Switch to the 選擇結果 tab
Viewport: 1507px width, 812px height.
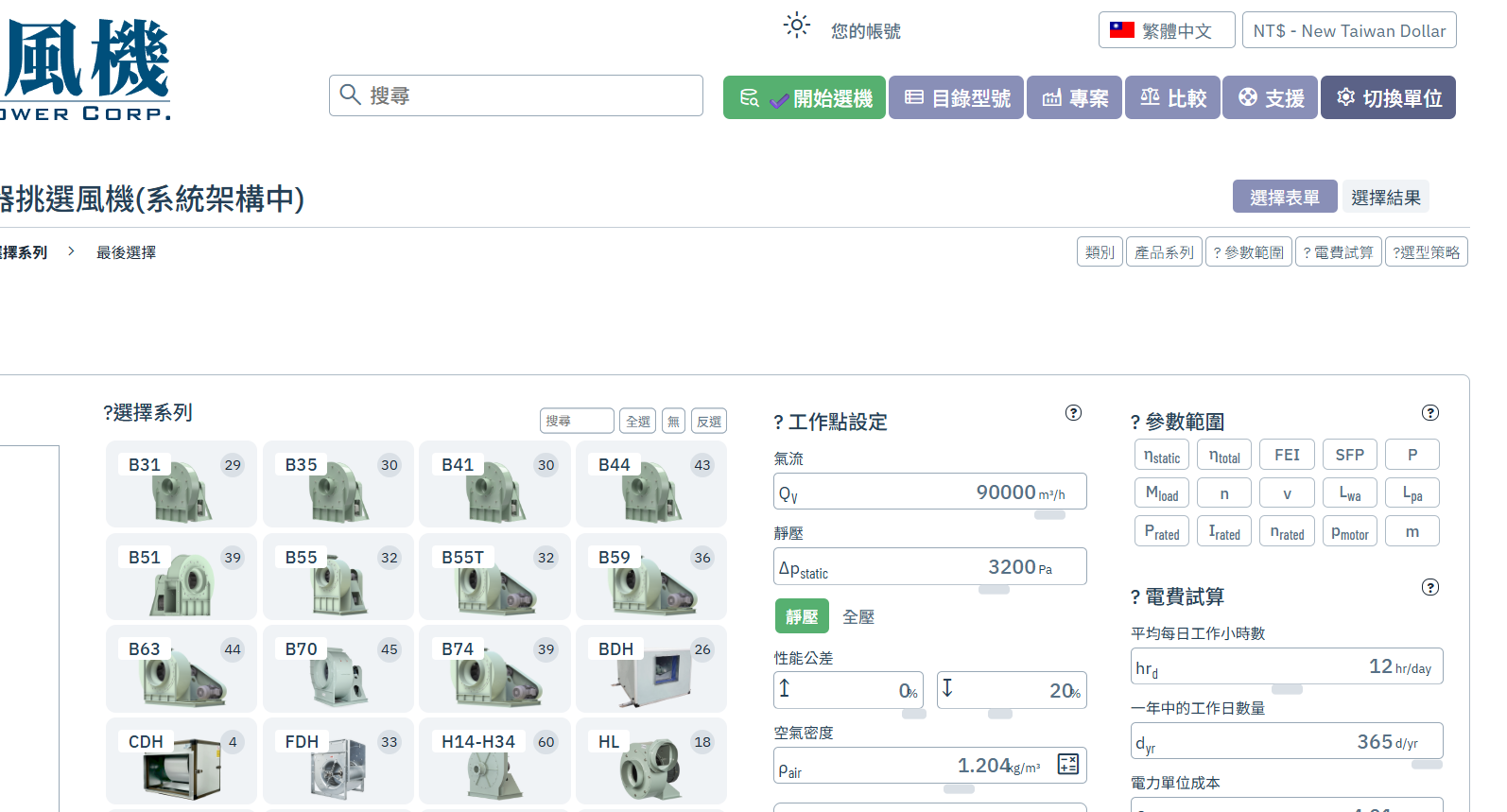tap(1385, 197)
